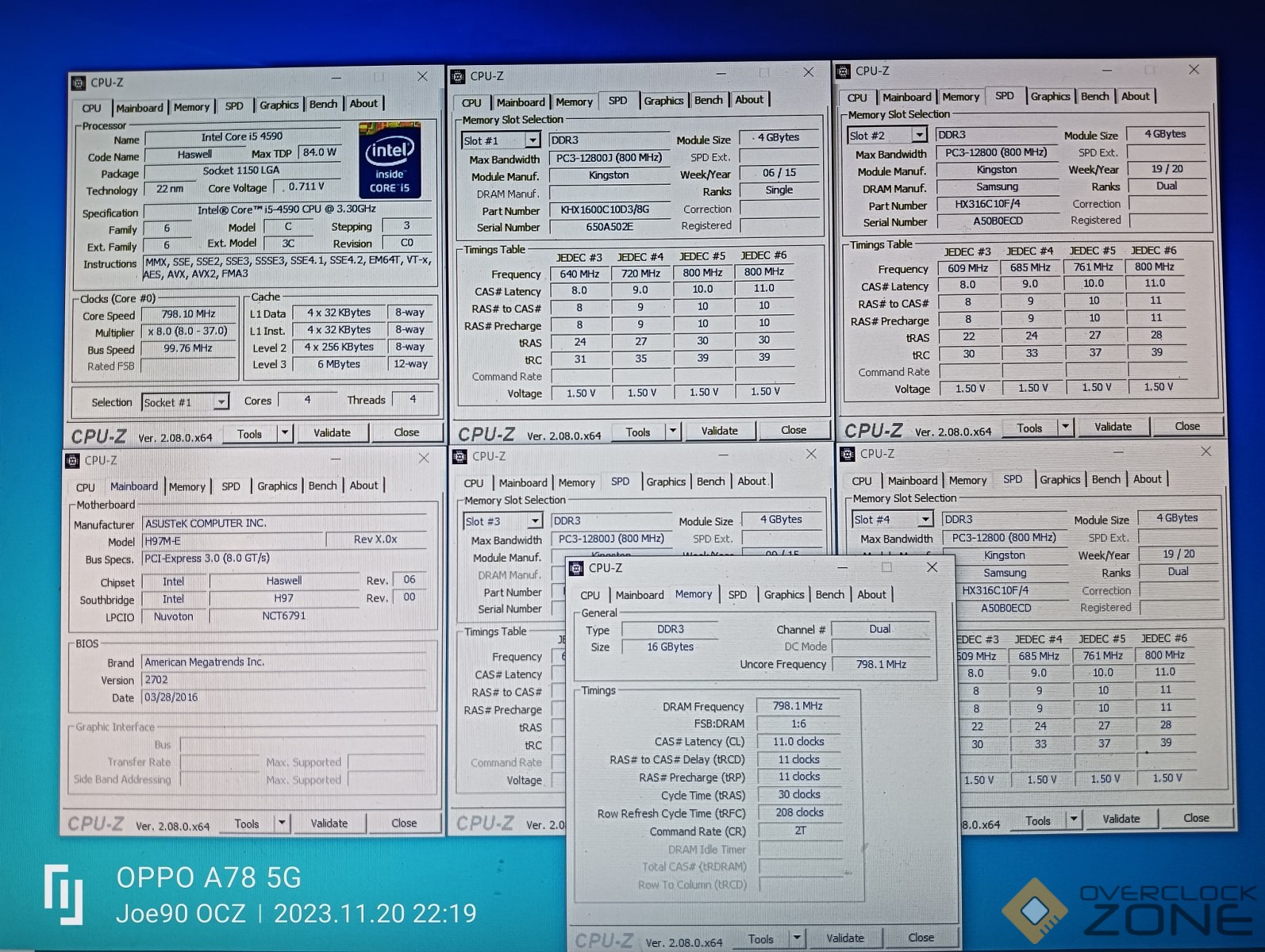Click the Row Refresh Cycle Time "208 clocks"
This screenshot has width=1265, height=952.
pos(799,812)
